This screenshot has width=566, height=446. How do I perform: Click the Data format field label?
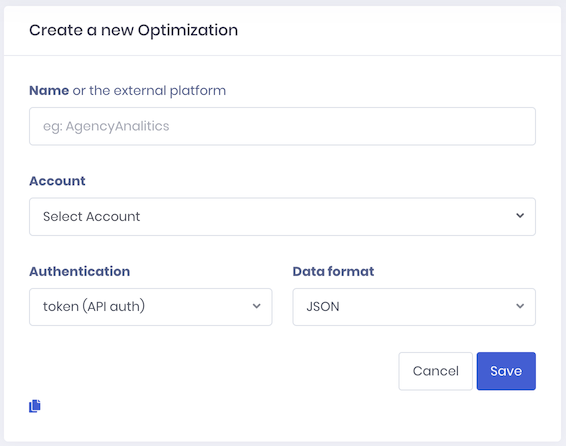click(333, 271)
